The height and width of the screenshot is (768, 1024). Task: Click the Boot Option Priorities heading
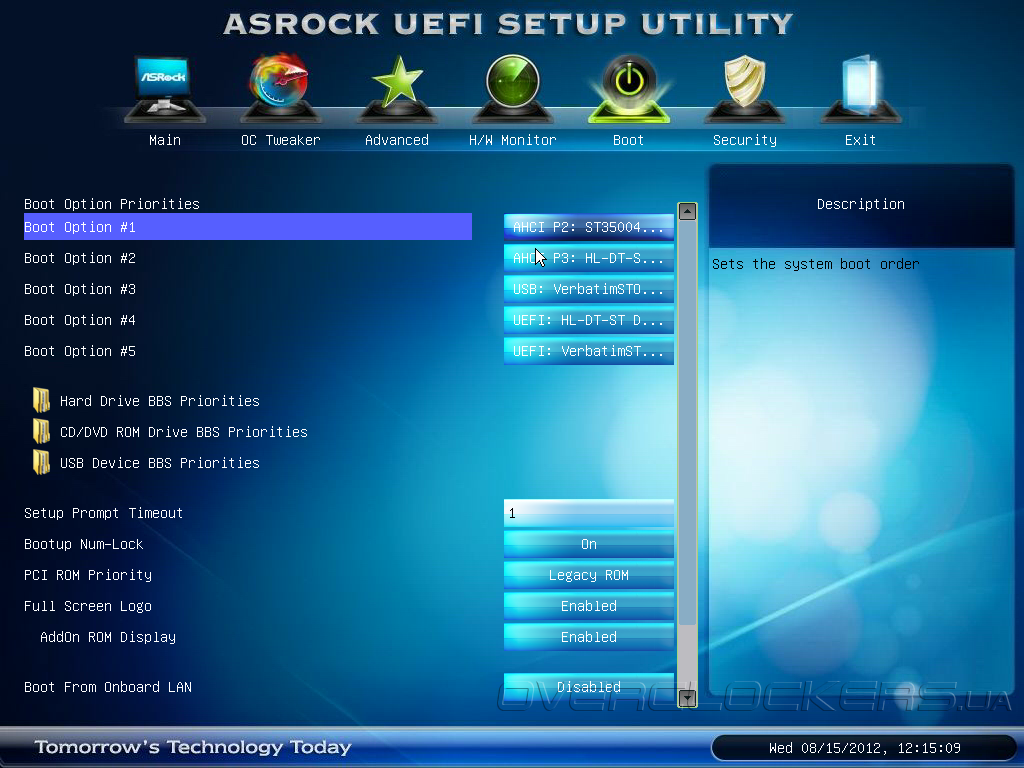(112, 204)
